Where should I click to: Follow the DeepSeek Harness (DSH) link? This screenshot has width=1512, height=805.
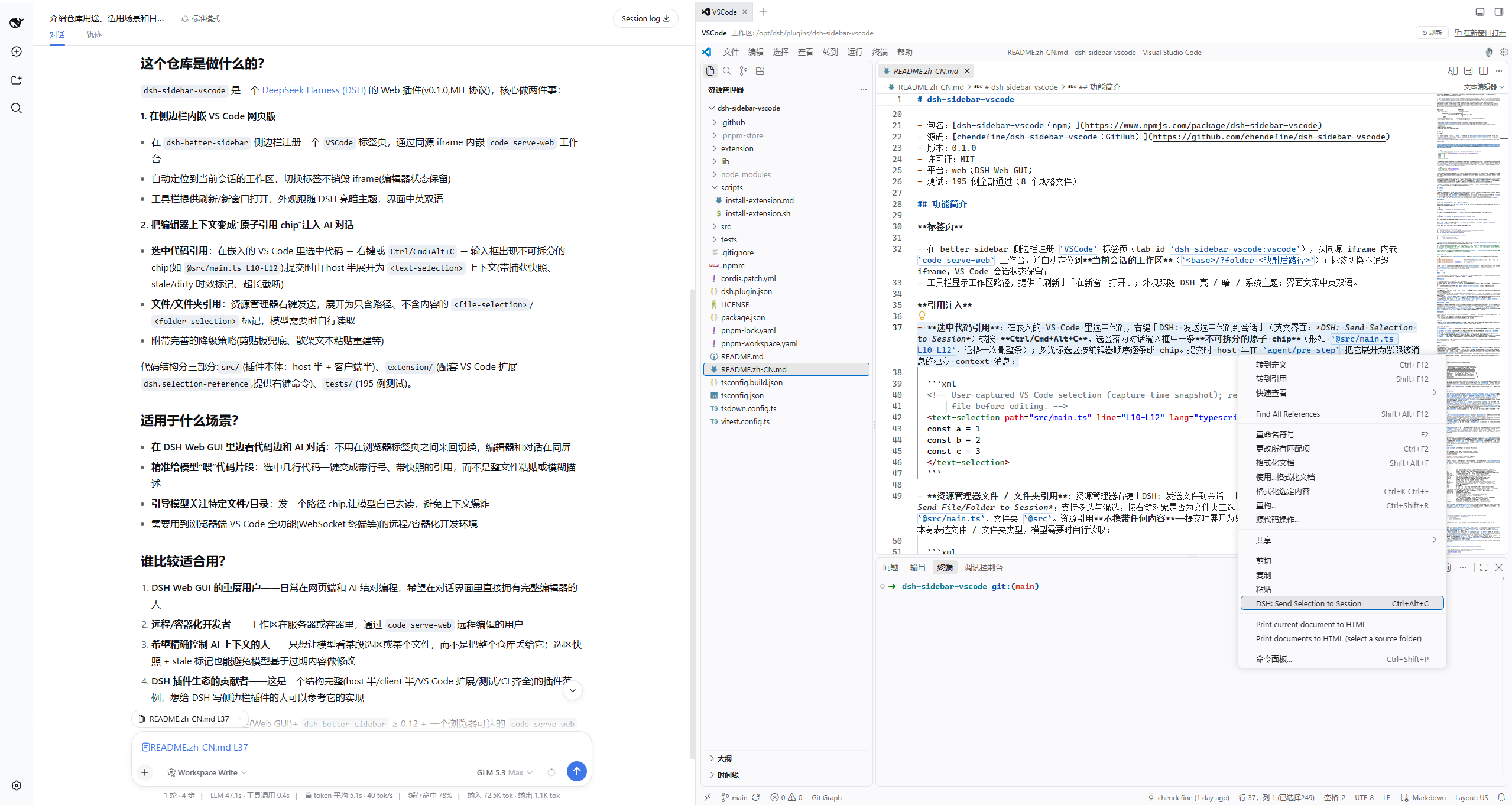tap(314, 90)
